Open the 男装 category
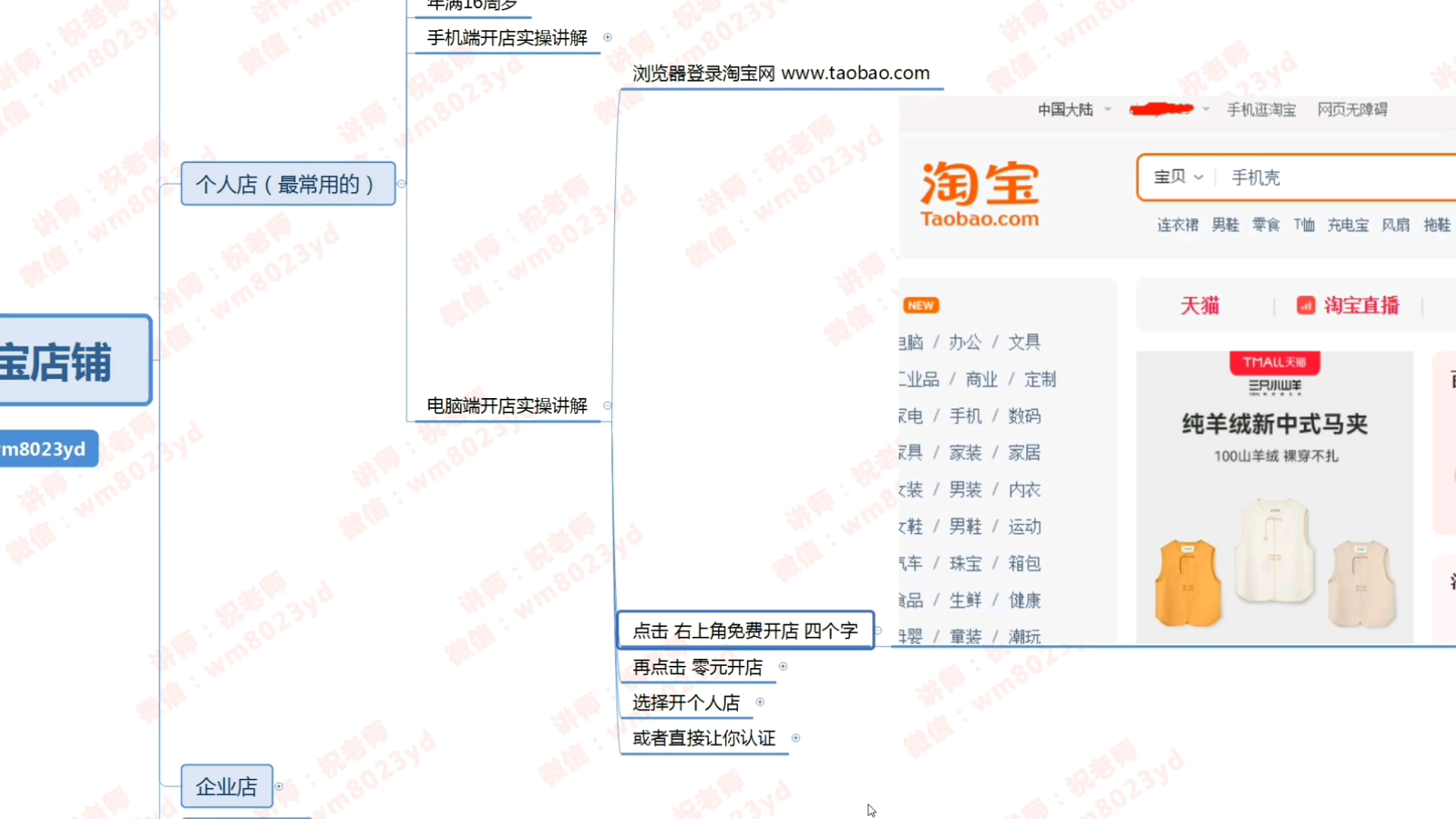This screenshot has height=819, width=1456. 965,490
